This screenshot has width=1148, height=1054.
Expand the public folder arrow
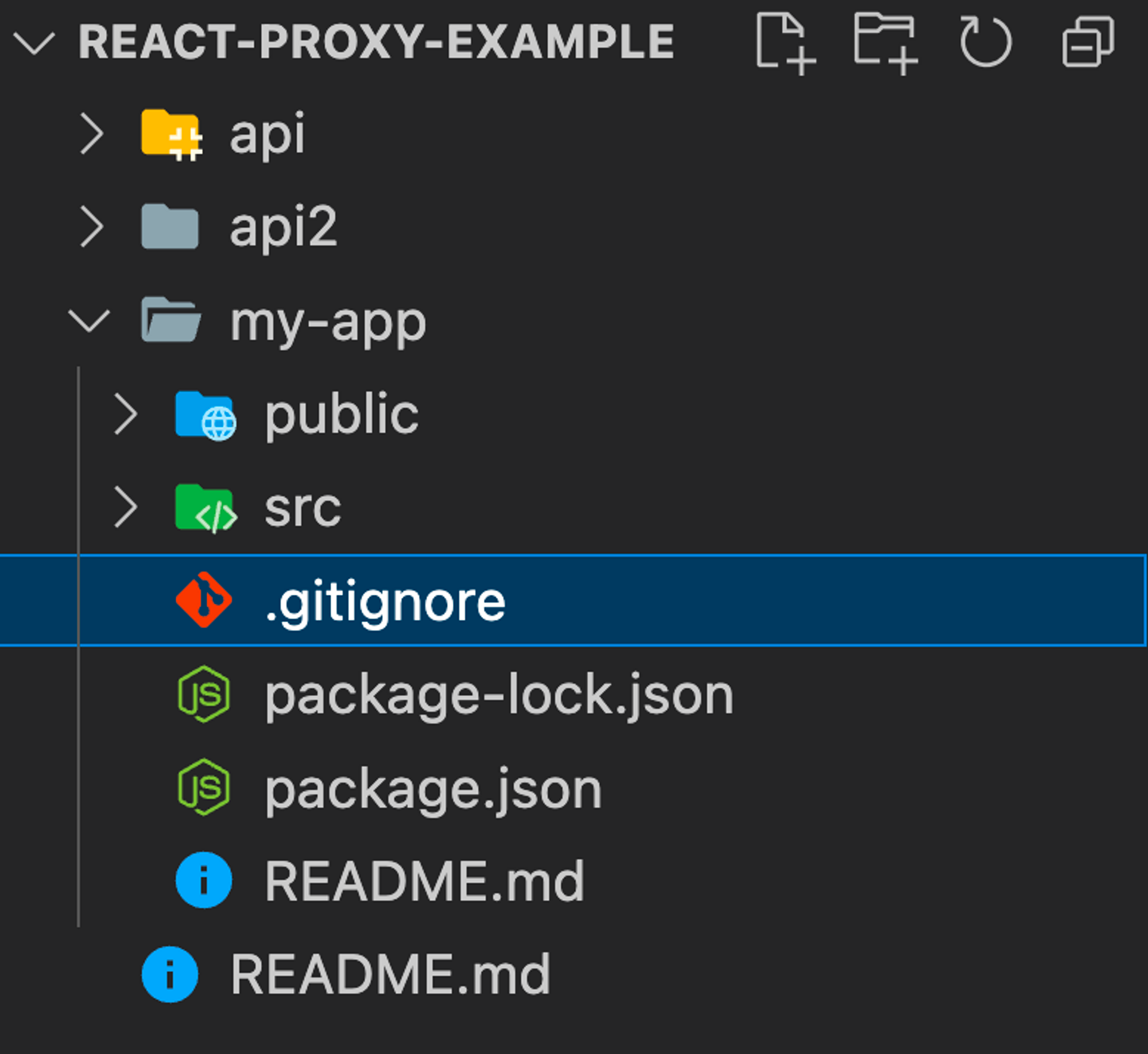pos(126,414)
